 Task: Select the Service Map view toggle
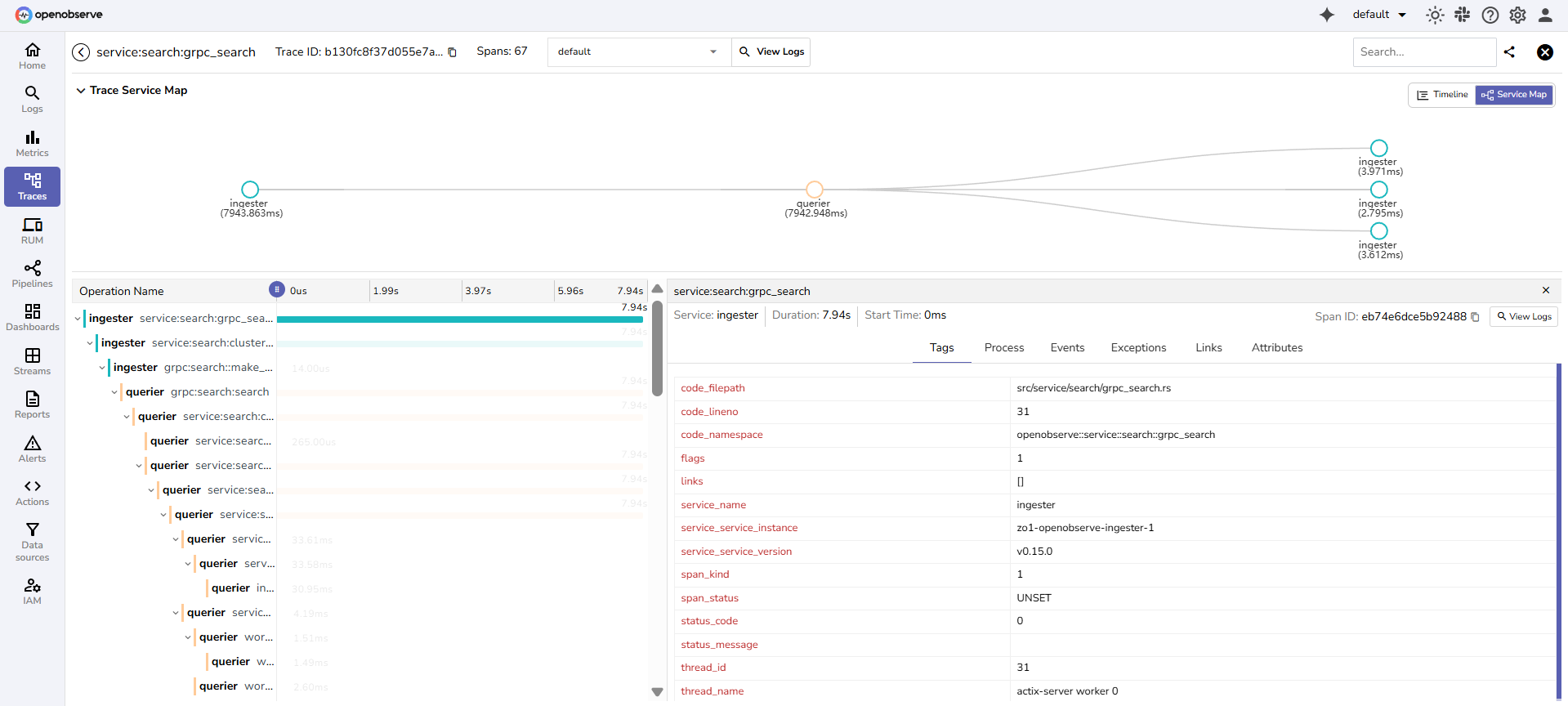click(x=1514, y=95)
